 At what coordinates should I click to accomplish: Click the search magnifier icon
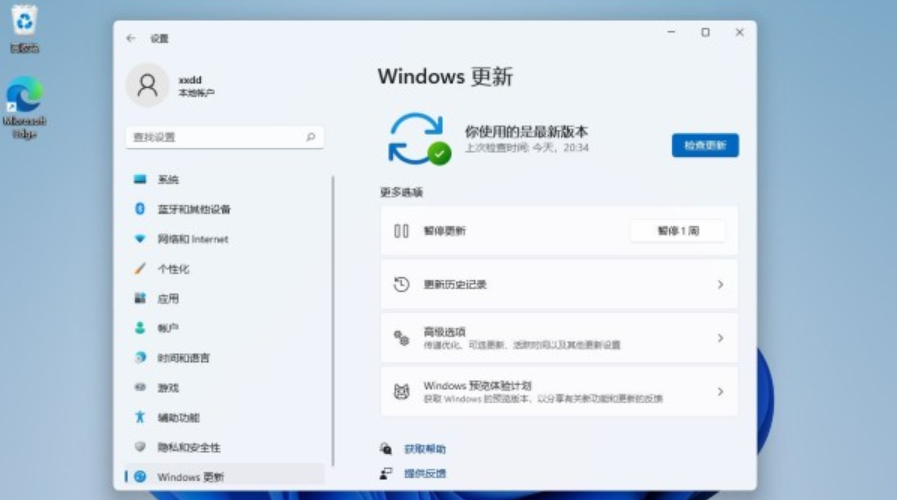tap(310, 137)
